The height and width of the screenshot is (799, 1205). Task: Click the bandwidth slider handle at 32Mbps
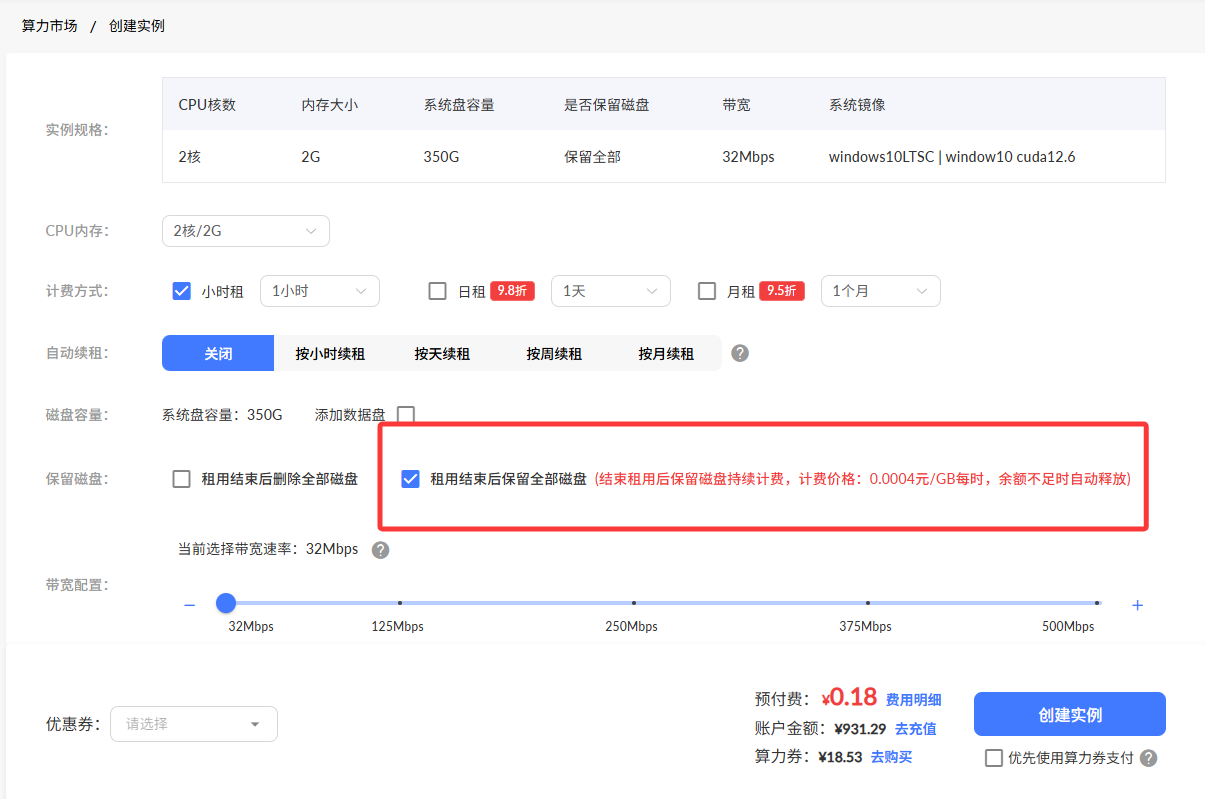[x=226, y=603]
